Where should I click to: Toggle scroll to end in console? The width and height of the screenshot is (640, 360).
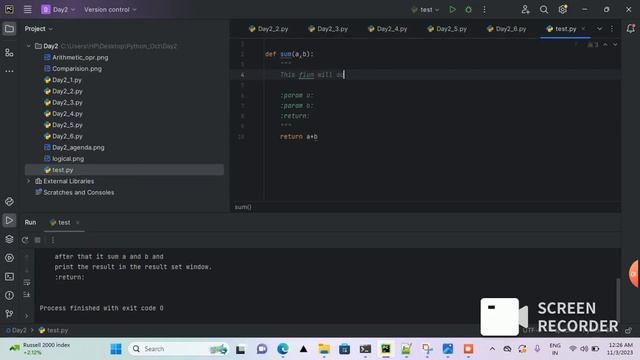tap(27, 294)
